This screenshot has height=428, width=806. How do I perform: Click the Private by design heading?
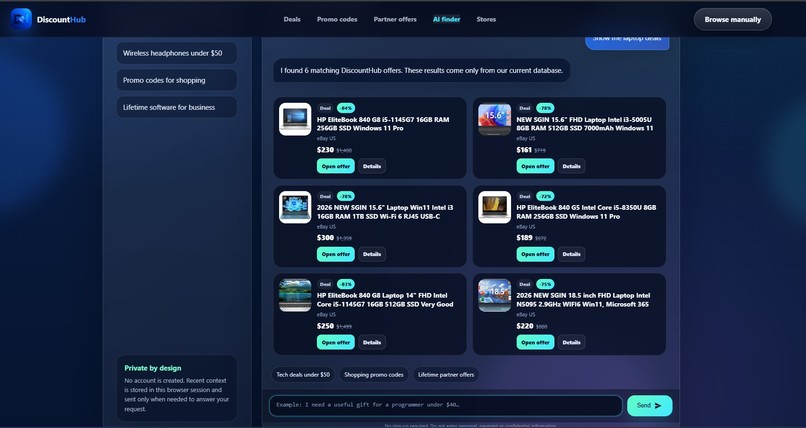coord(153,368)
